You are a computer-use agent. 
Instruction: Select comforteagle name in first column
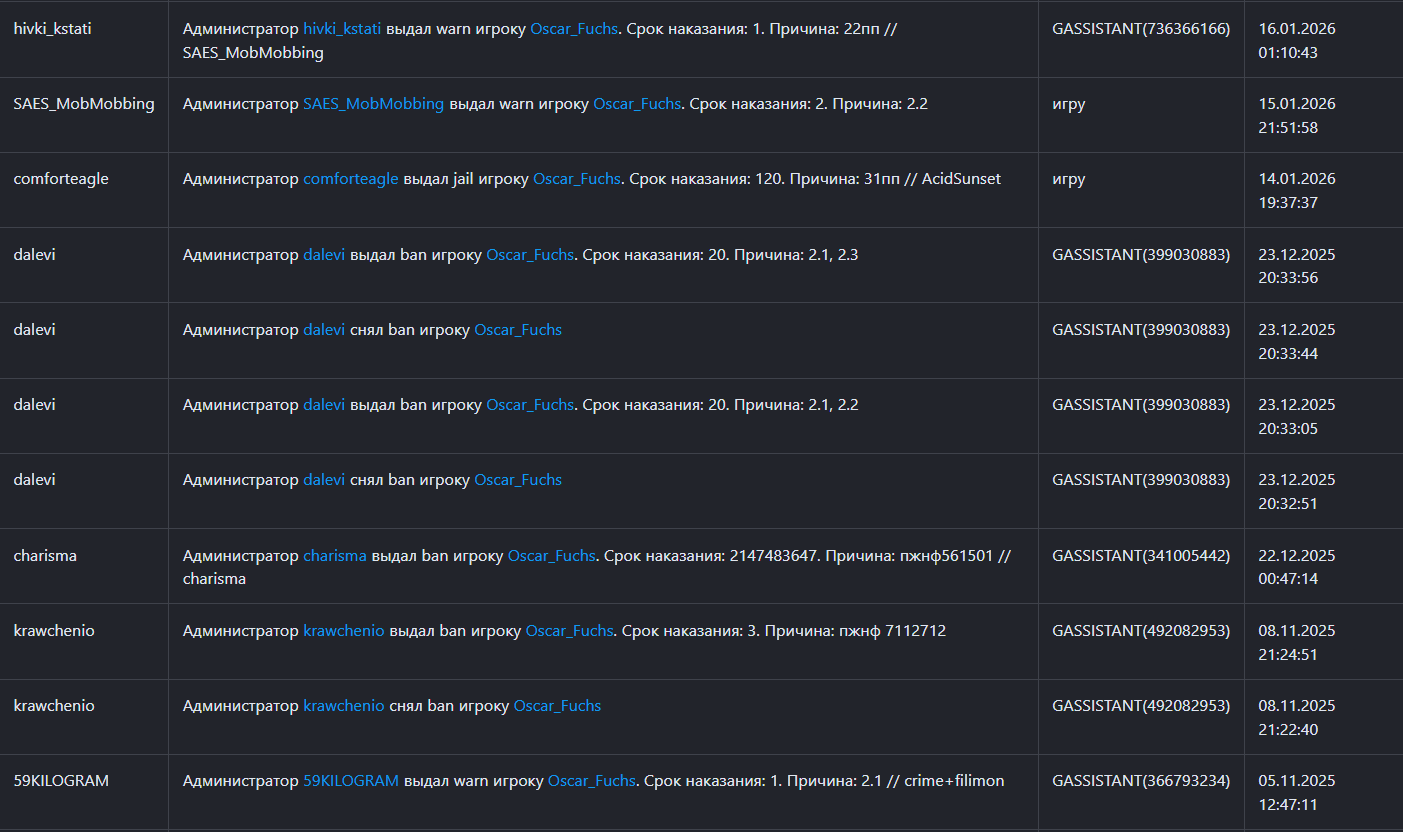(61, 179)
